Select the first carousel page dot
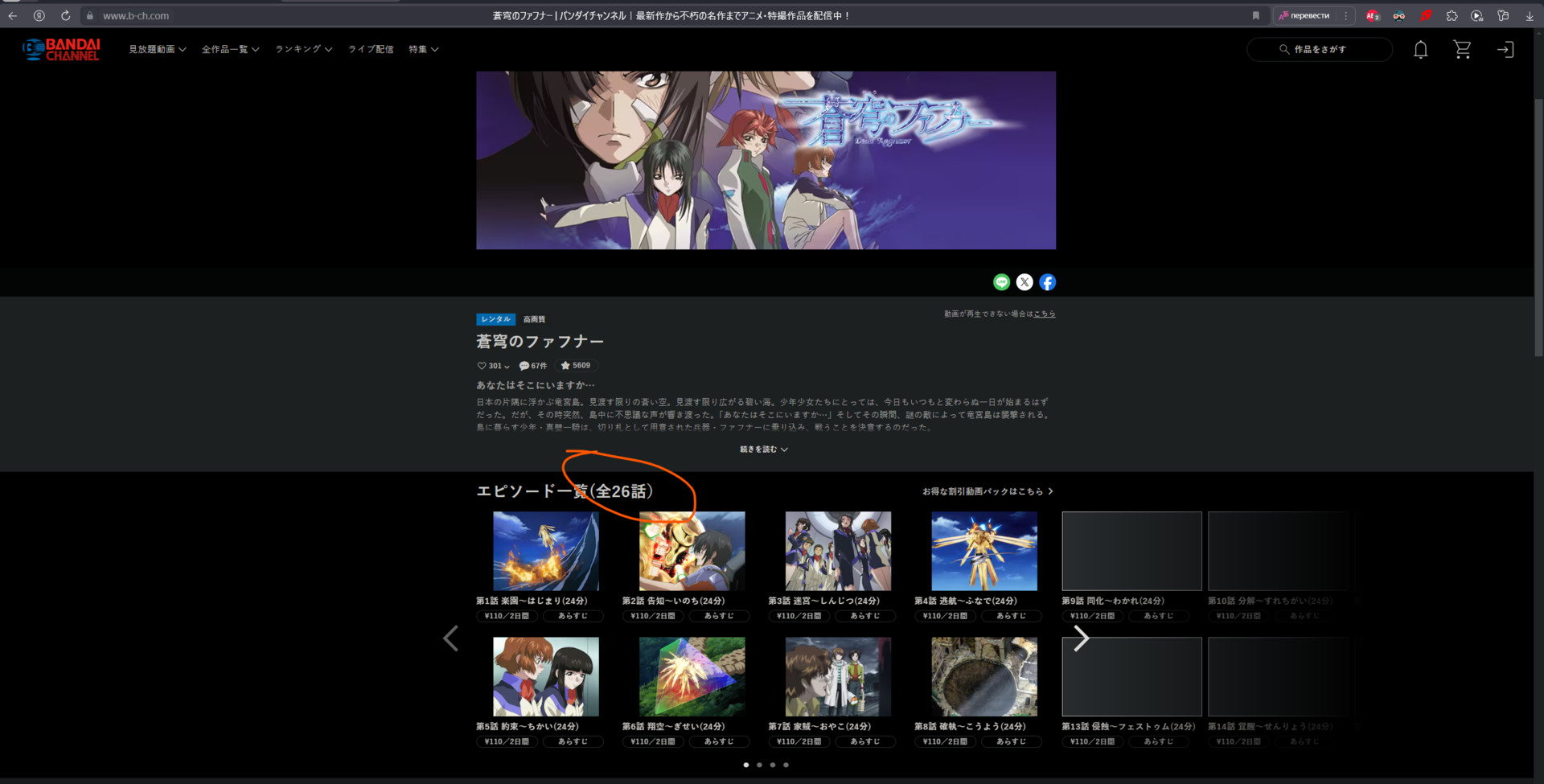 click(x=746, y=765)
